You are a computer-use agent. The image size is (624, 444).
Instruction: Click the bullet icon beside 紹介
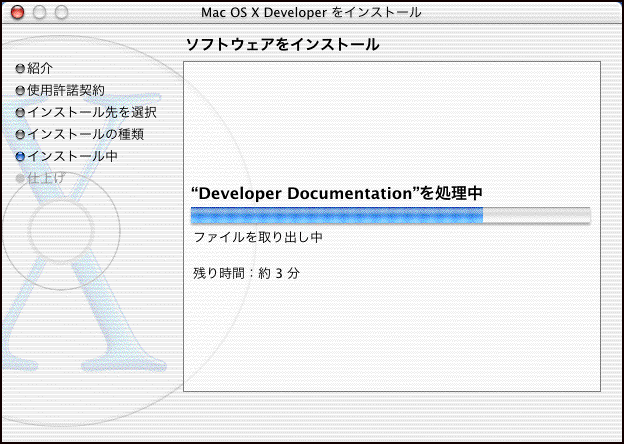tap(20, 69)
